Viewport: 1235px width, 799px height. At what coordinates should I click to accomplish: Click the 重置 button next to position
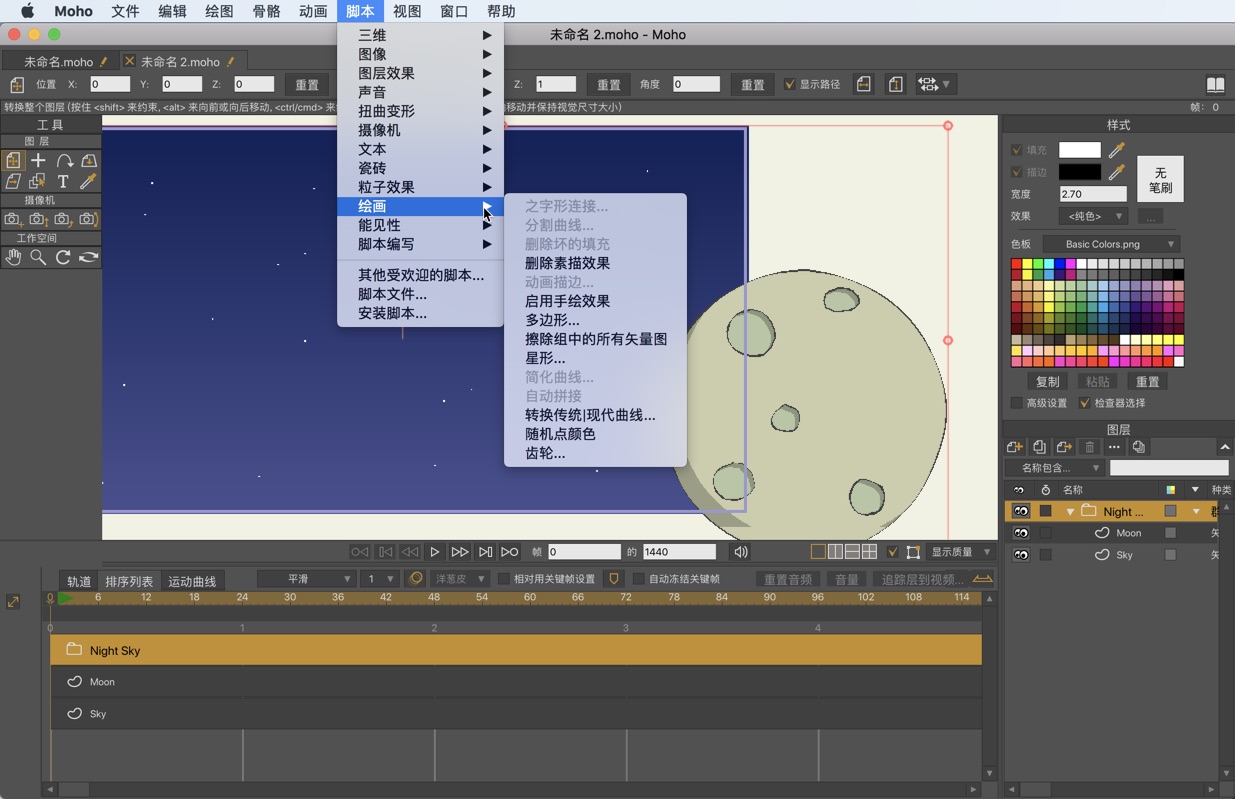307,84
